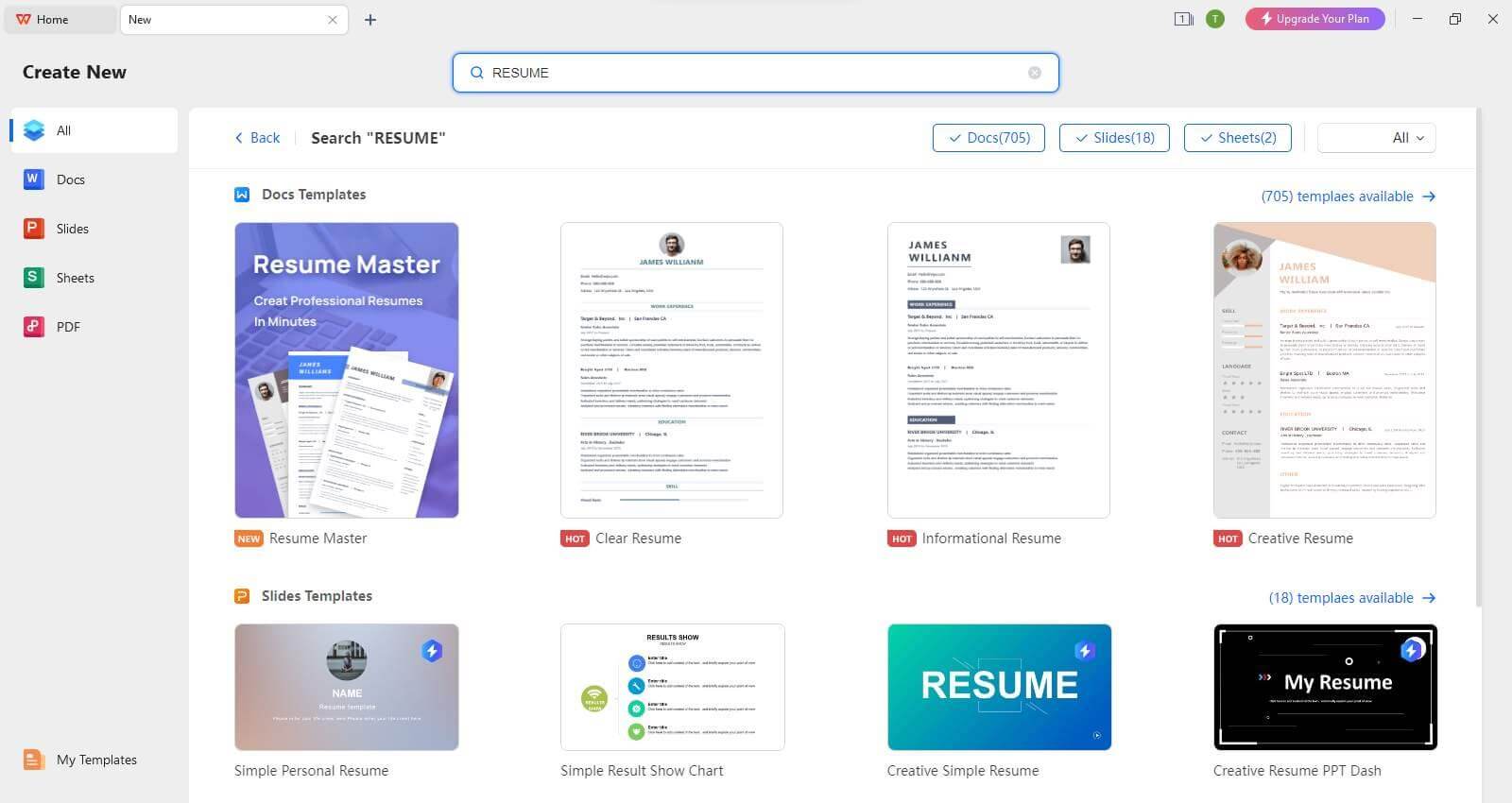Open Creative Simple Resume slide thumbnail
Viewport: 1512px width, 803px height.
point(999,687)
